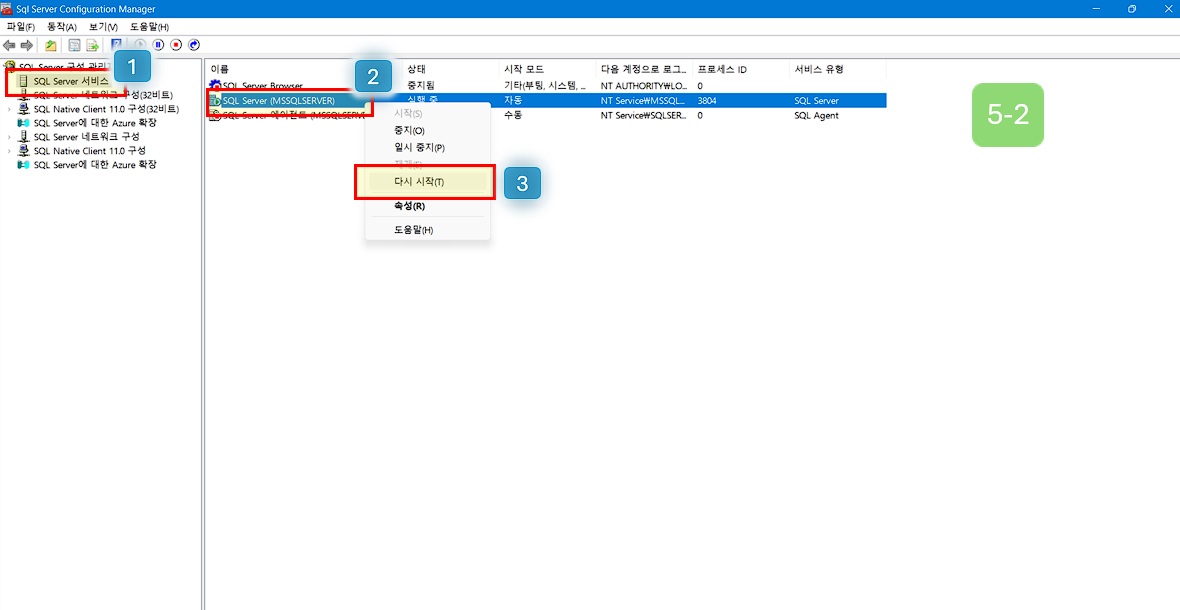The width and height of the screenshot is (1180, 610).
Task: Click the NT AUTHORITY logon account cell
Action: [643, 86]
